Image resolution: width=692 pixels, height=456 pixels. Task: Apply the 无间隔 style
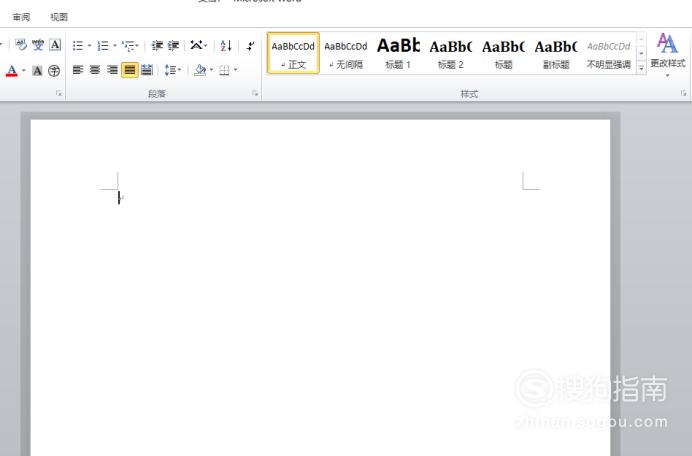346,53
